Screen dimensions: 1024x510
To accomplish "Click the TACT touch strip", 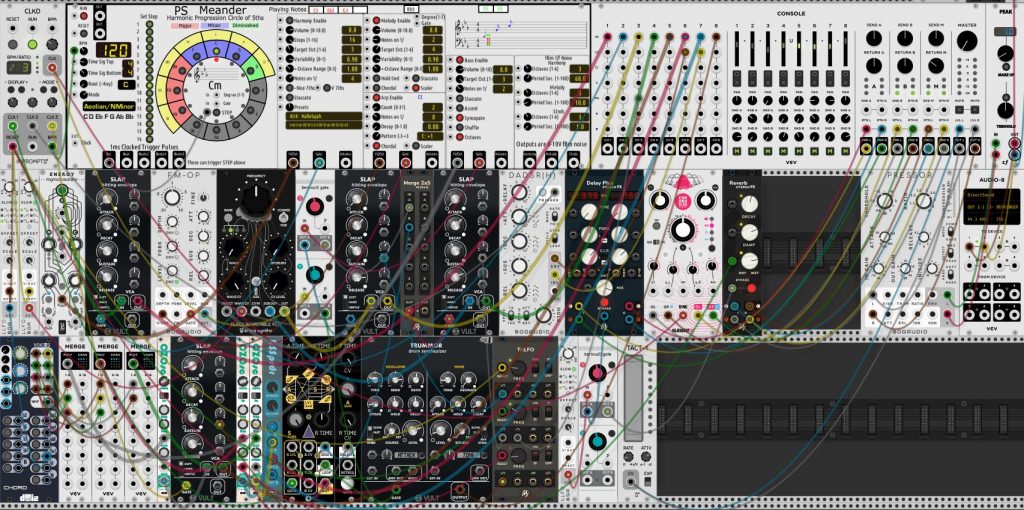I will [x=633, y=398].
